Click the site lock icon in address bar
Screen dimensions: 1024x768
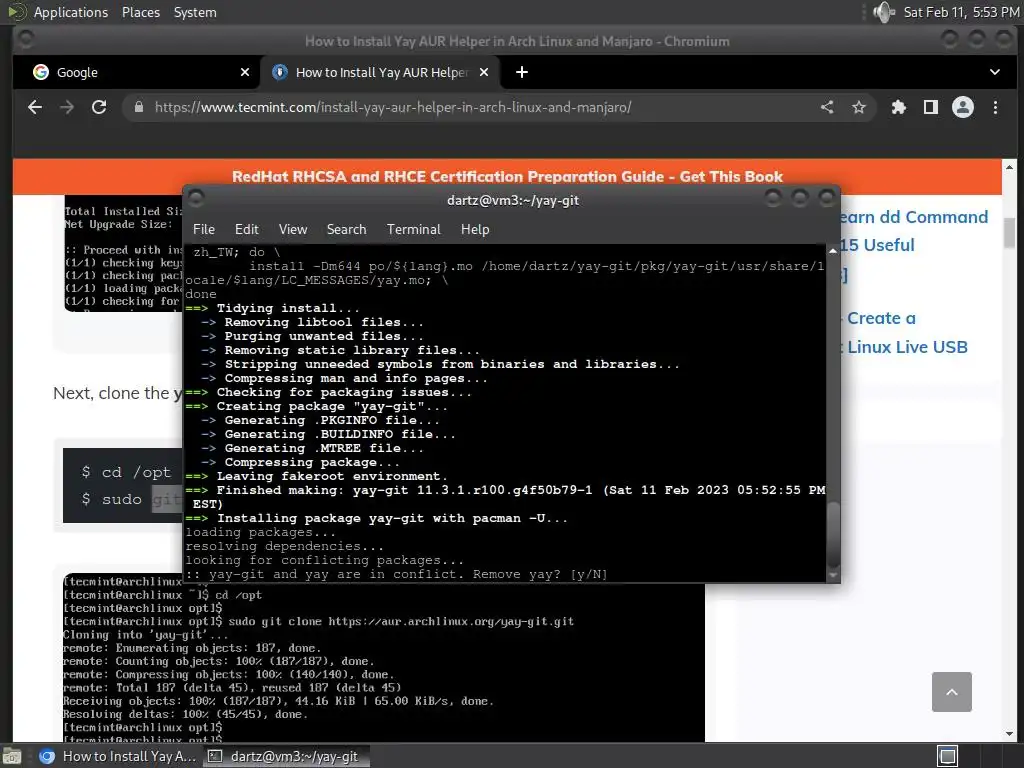pyautogui.click(x=138, y=107)
